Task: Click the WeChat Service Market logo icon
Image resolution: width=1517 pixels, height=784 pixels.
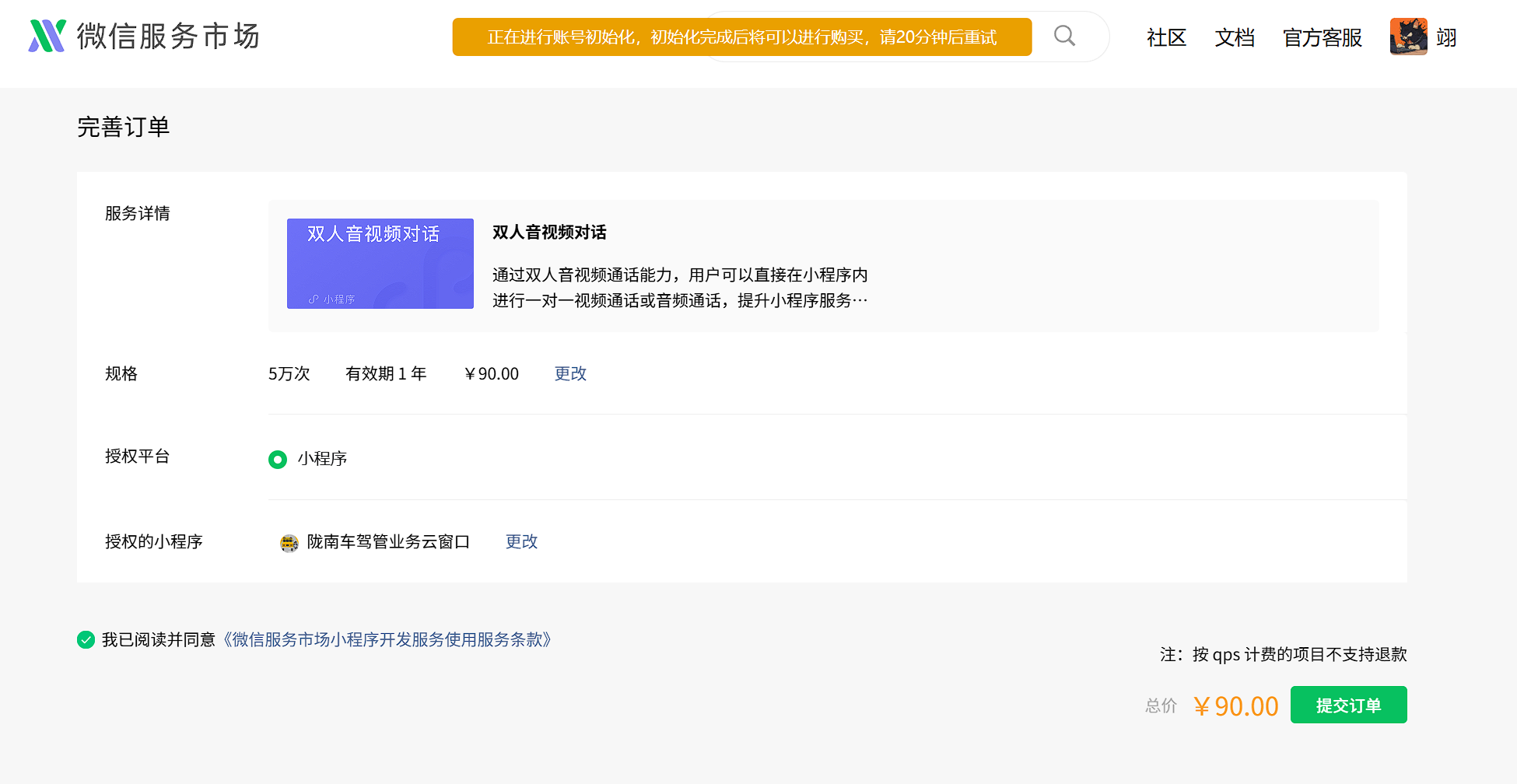Action: coord(47,36)
